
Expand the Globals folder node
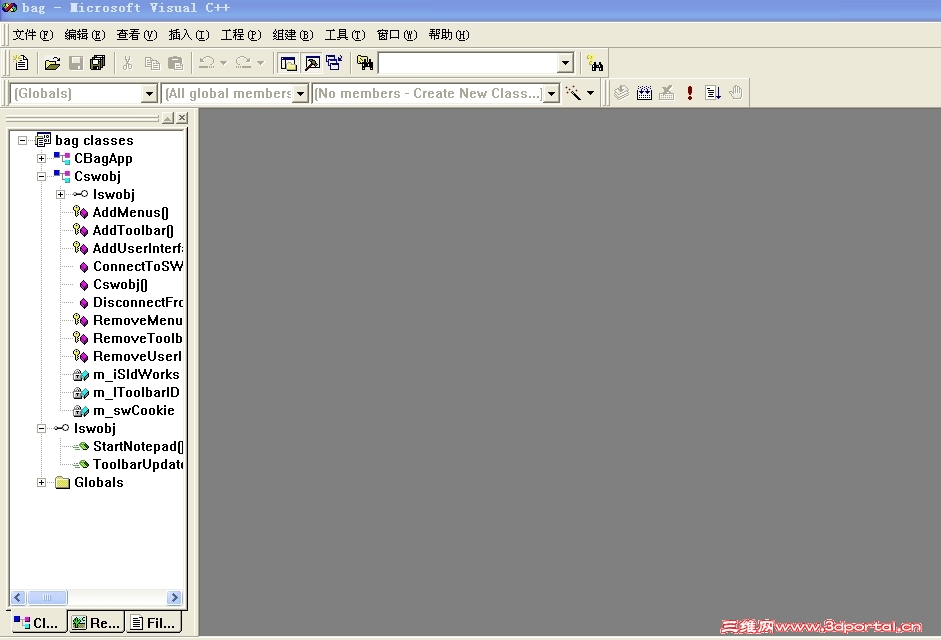pyautogui.click(x=41, y=483)
